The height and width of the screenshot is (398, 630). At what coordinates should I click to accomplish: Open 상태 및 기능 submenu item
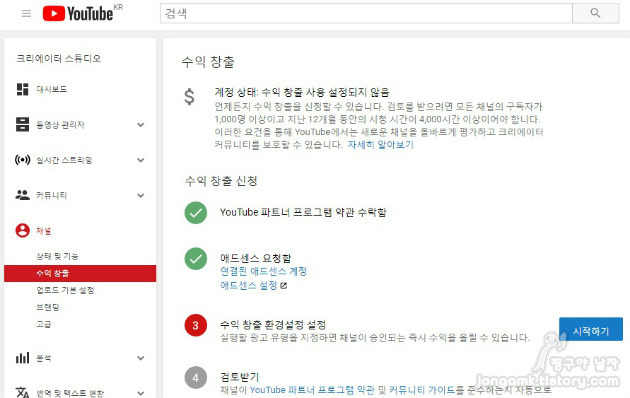pos(57,256)
